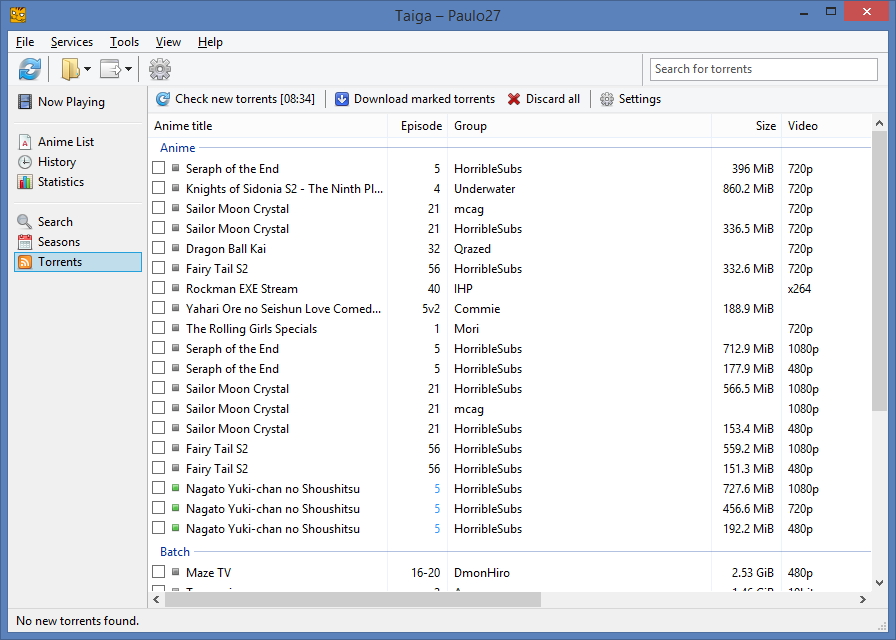Click the Now Playing sidebar icon
Screen dimensions: 896x640
pos(25,102)
